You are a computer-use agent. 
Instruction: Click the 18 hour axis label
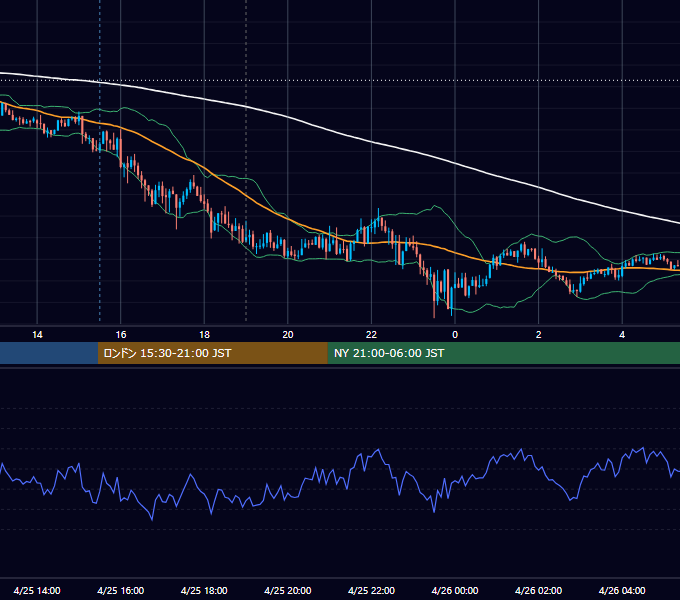pos(204,335)
